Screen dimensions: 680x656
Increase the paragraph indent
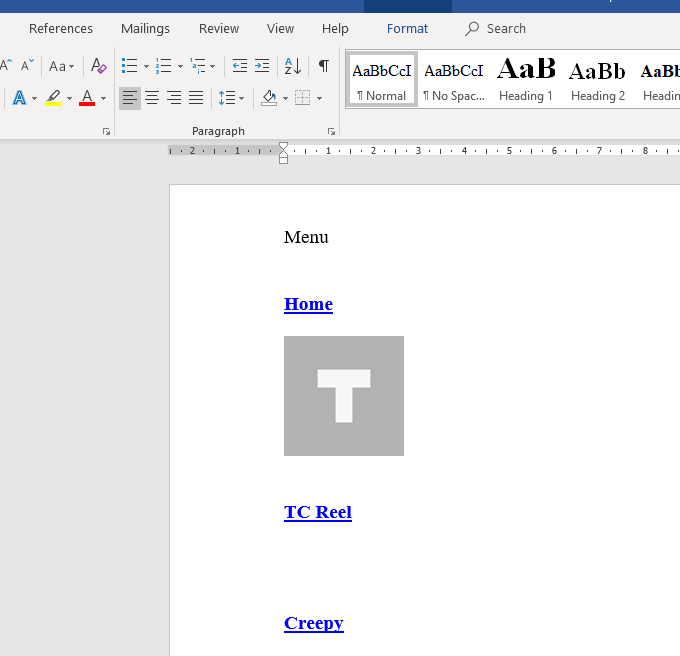(x=262, y=66)
